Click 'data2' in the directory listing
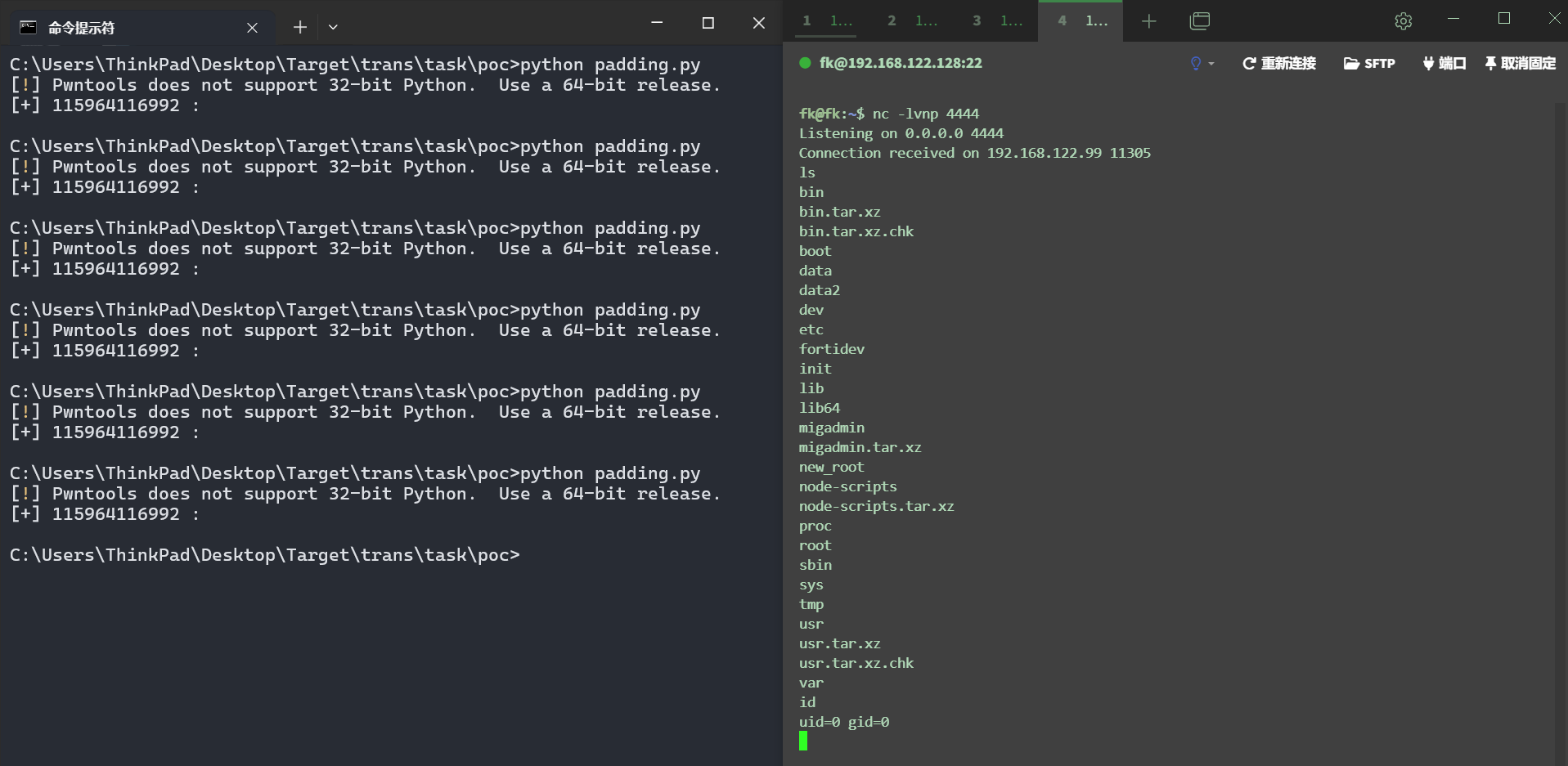This screenshot has width=1568, height=766. pos(820,290)
